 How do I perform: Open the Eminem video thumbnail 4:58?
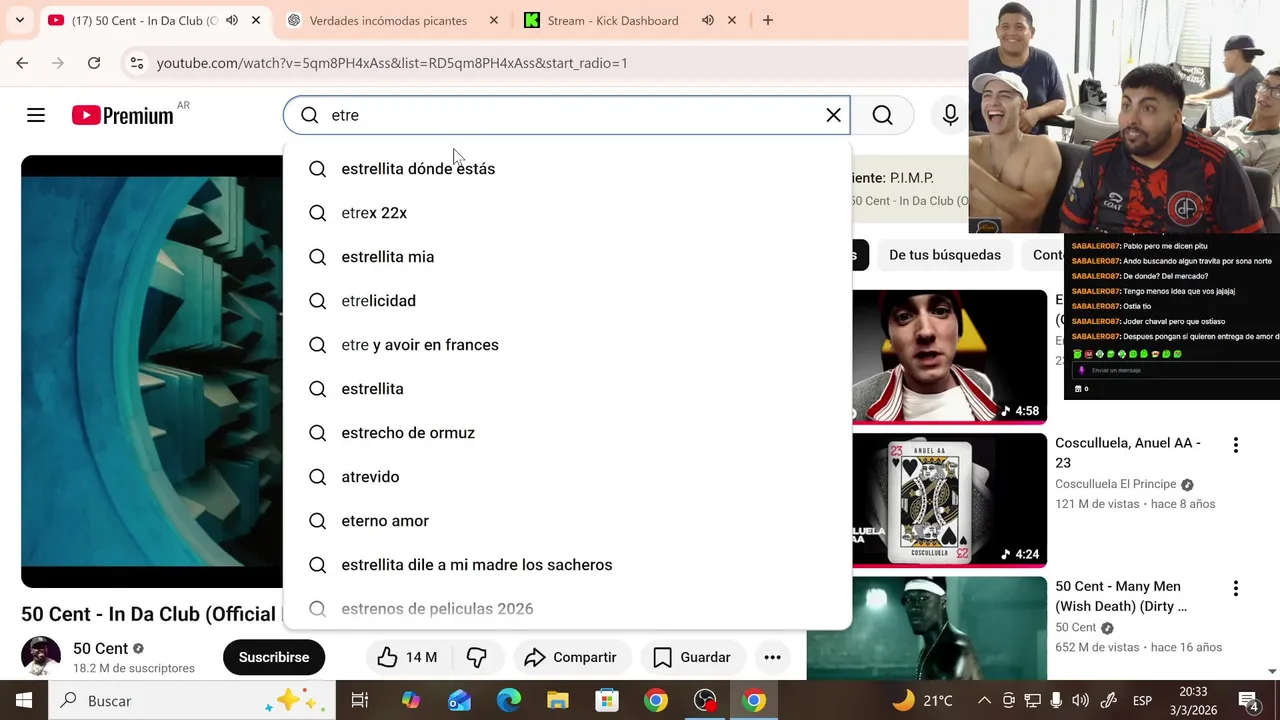click(949, 357)
